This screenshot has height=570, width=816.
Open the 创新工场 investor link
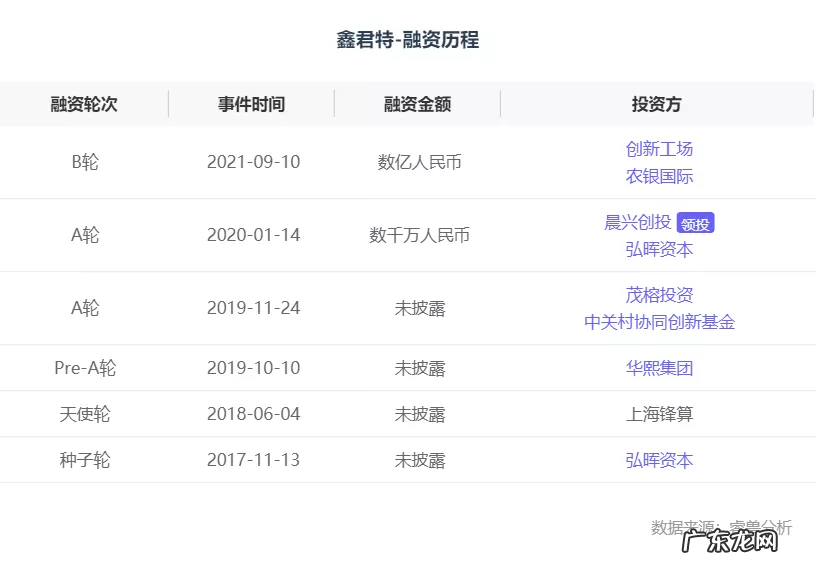point(659,149)
